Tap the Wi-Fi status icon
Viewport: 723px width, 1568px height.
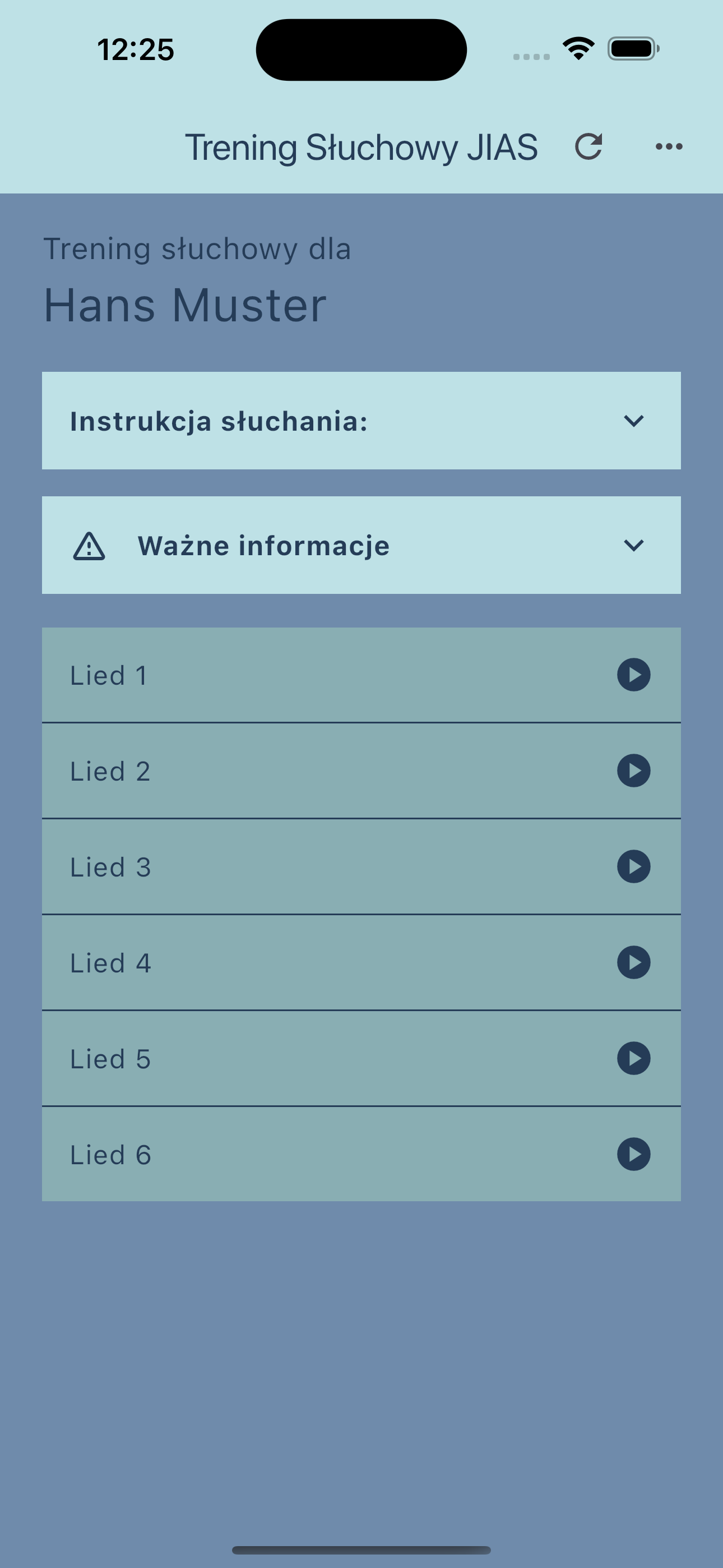tap(578, 49)
